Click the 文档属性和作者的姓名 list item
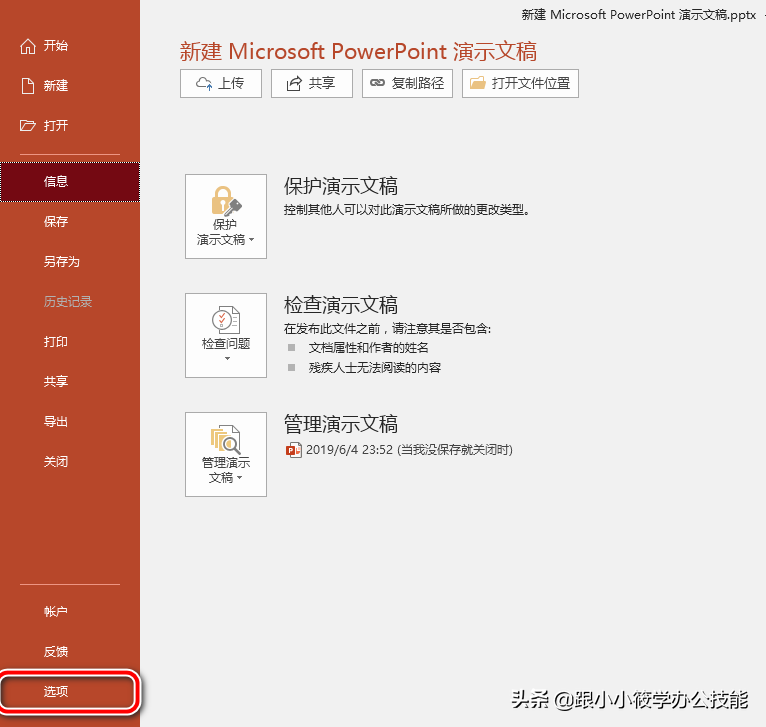Screen dimensions: 766x727 click(x=368, y=348)
